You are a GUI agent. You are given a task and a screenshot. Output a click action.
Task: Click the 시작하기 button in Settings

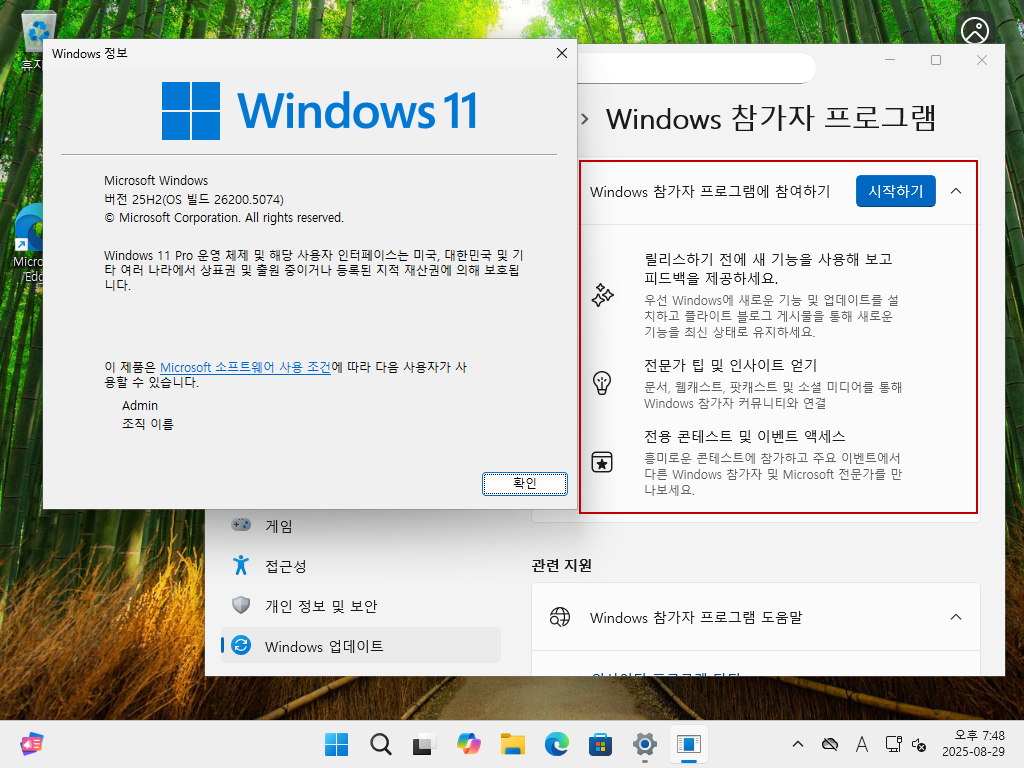point(895,191)
